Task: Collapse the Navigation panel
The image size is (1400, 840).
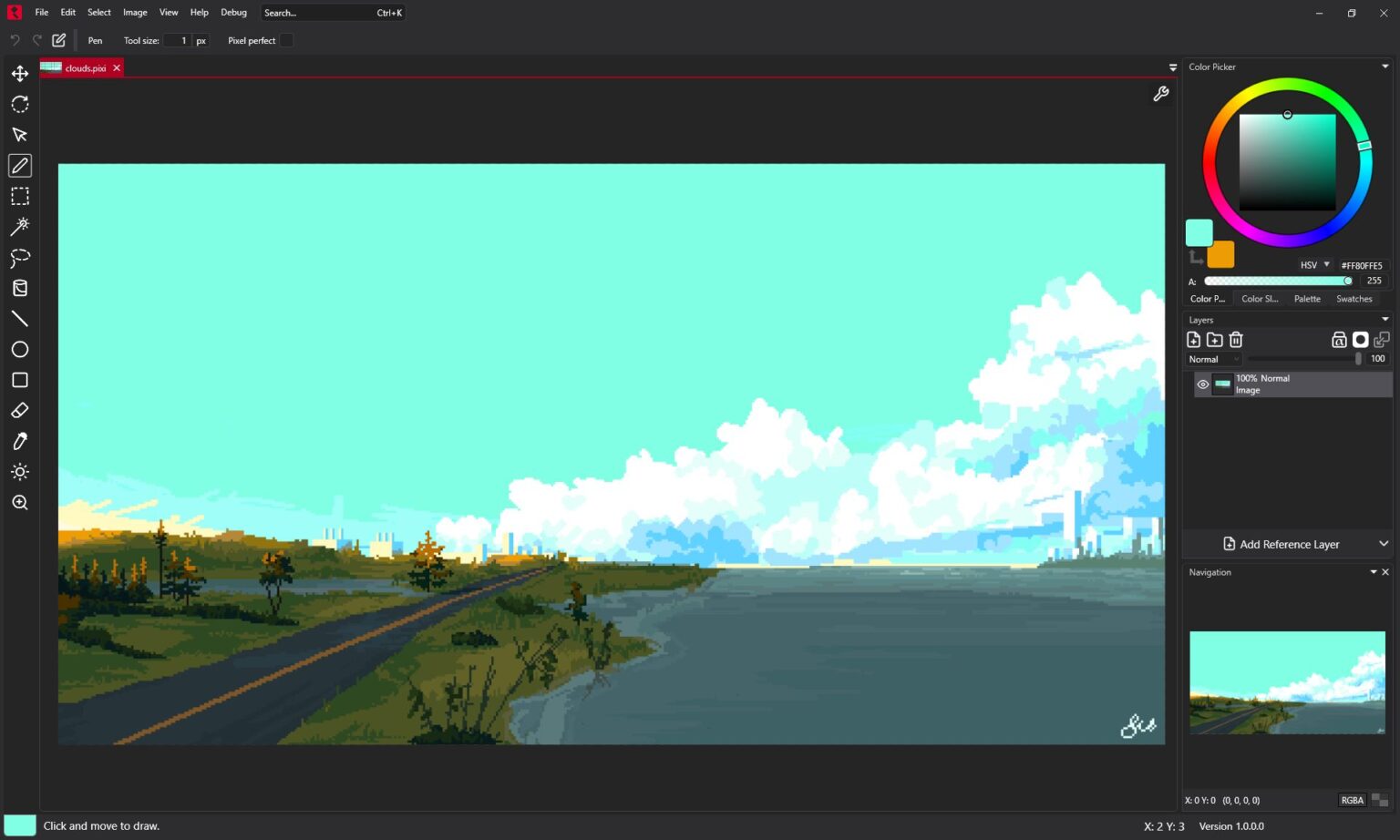Action: pyautogui.click(x=1374, y=572)
